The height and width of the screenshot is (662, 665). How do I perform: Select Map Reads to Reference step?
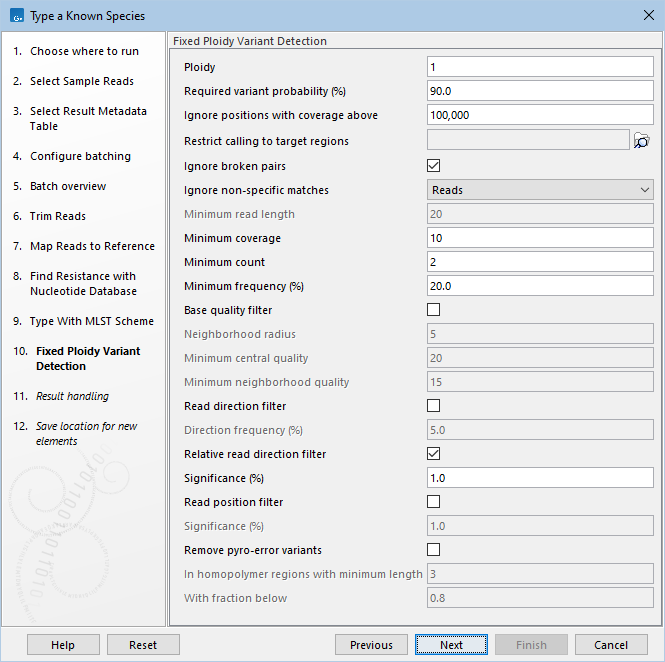(92, 246)
